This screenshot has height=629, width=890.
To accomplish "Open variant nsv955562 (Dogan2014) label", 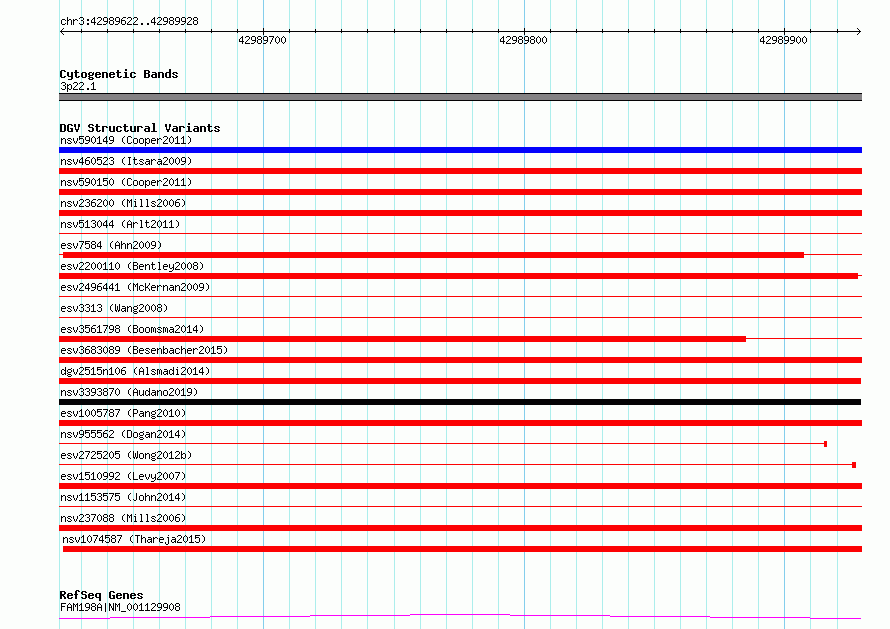I will (x=123, y=434).
